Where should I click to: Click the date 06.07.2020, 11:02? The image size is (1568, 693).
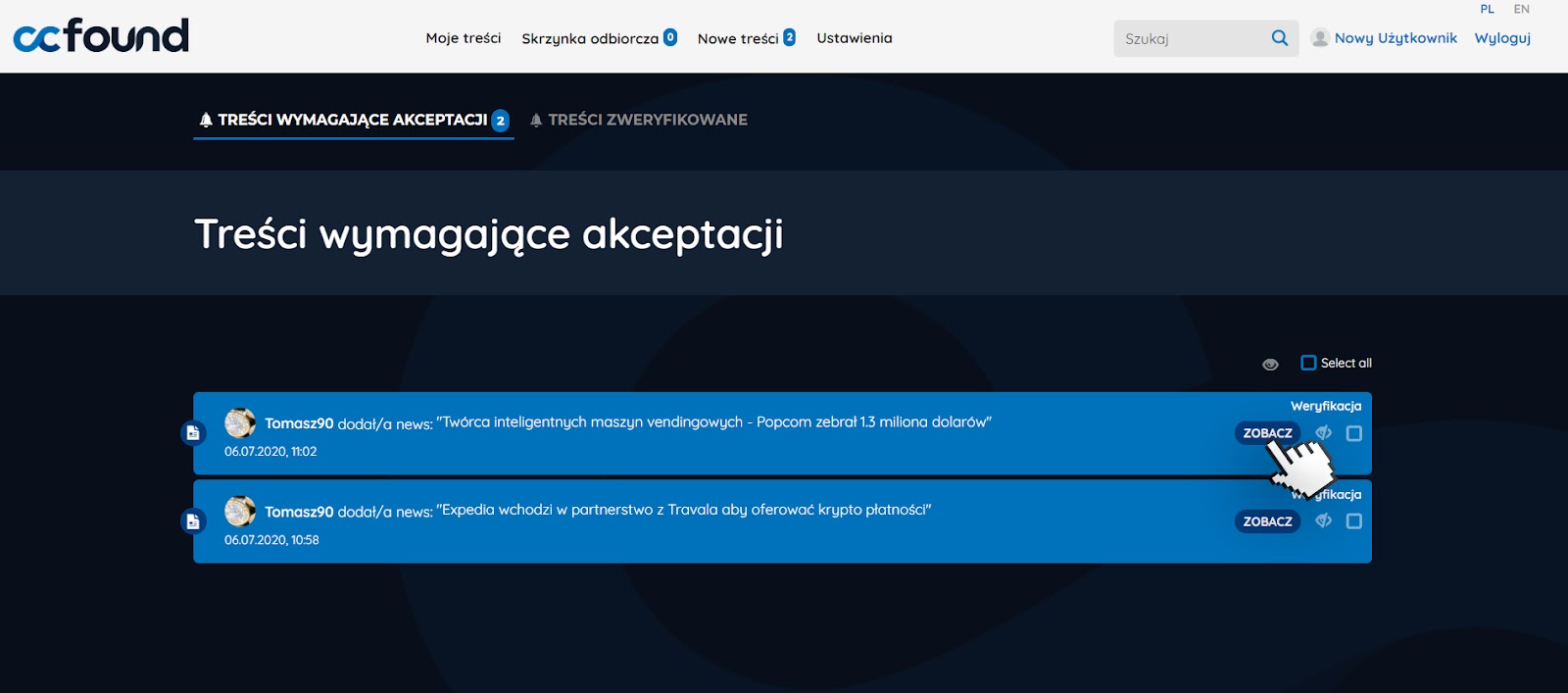point(270,452)
